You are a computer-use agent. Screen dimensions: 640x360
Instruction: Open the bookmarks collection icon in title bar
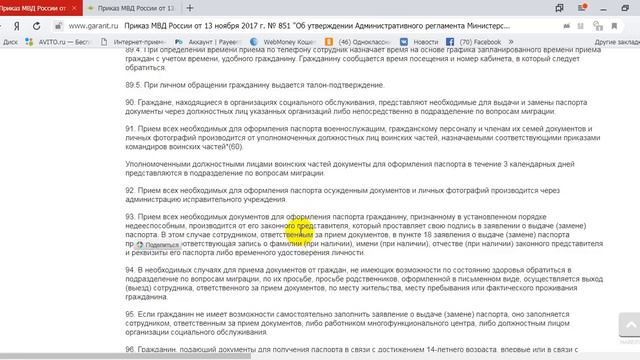click(559, 8)
